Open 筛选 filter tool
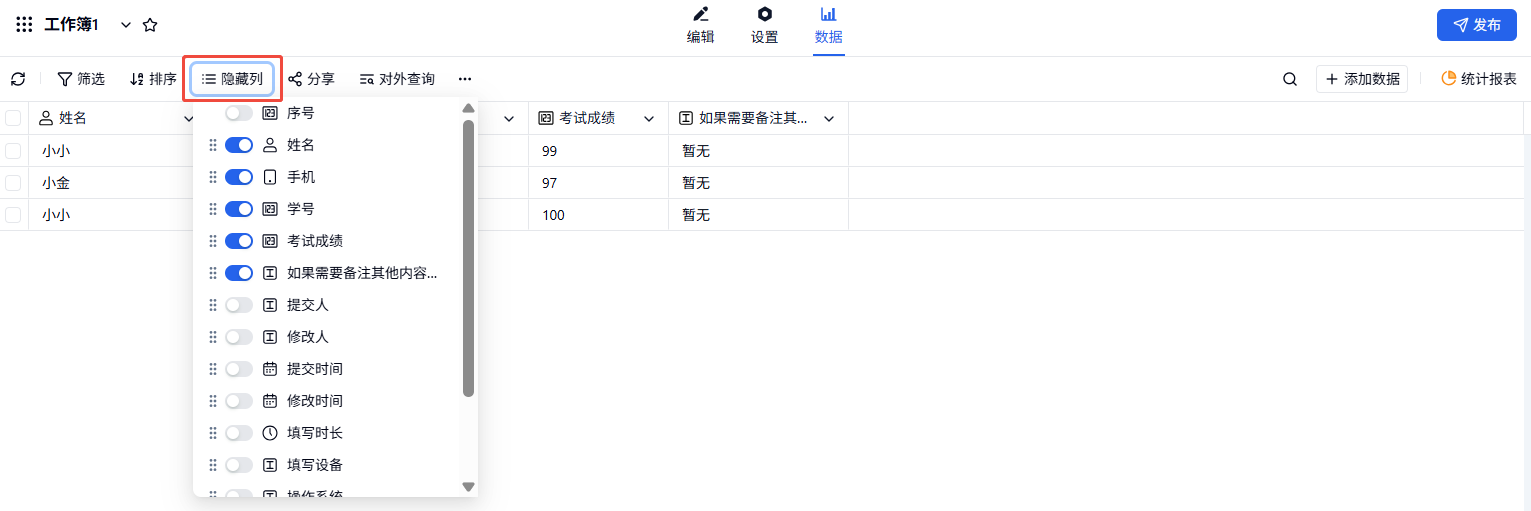Screen dimensions: 1531x511 81,79
